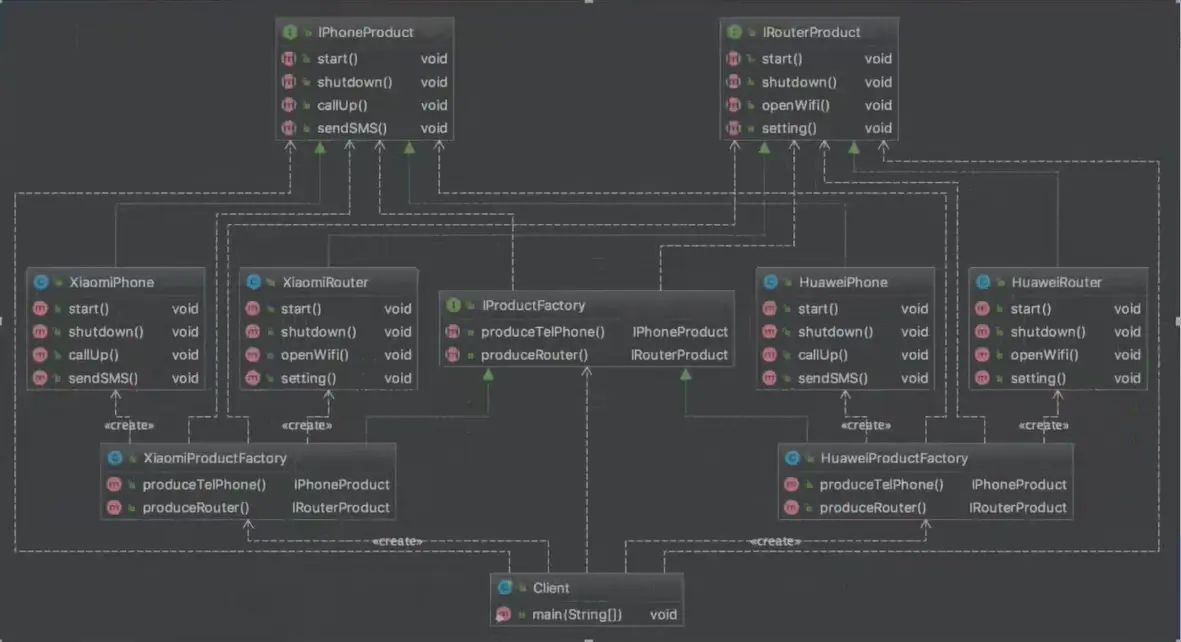Select the XiaomiRouter class title
This screenshot has width=1181, height=642.
(x=325, y=283)
